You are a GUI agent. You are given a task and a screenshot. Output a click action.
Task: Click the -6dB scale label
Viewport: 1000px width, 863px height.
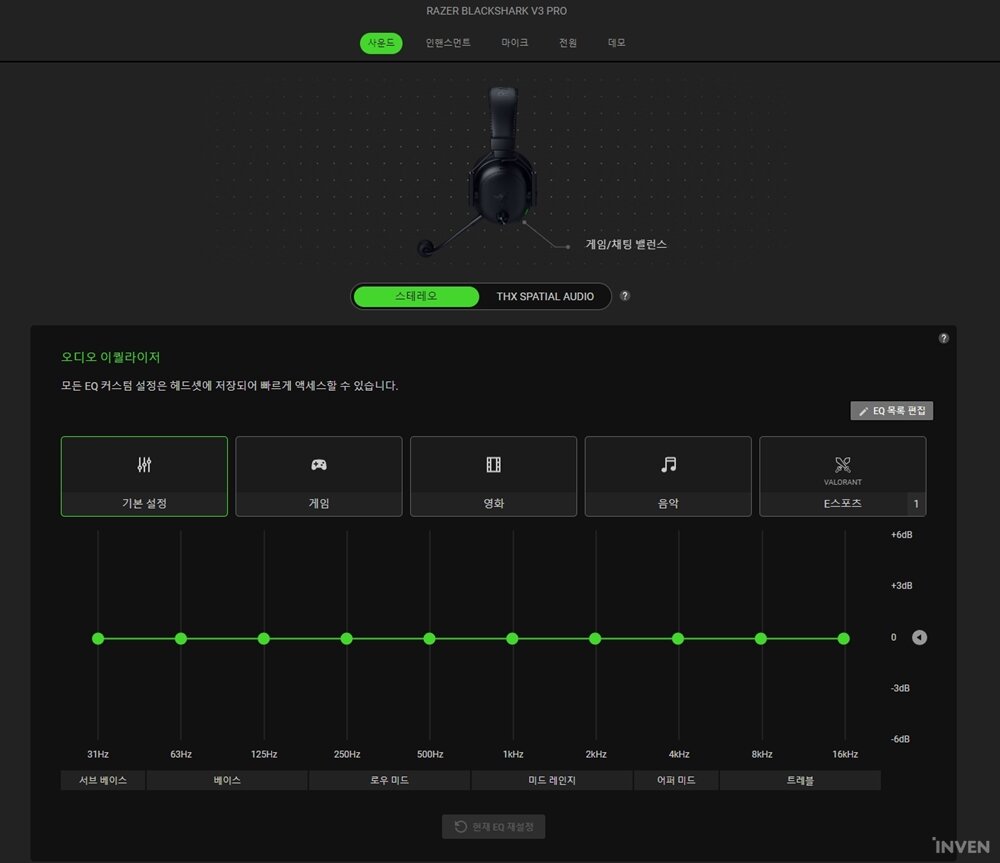[900, 739]
